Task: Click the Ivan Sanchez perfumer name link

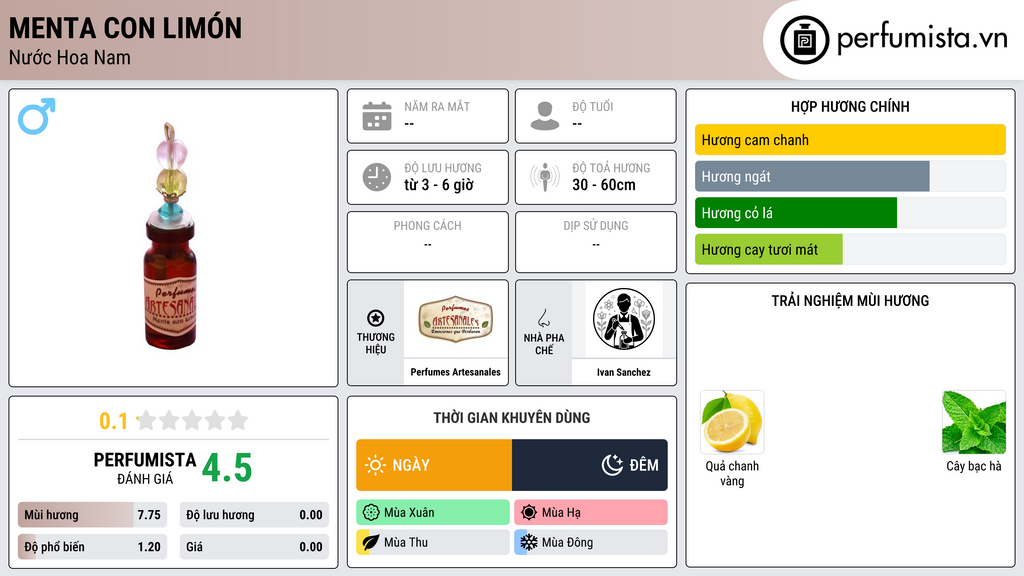Action: (x=624, y=372)
